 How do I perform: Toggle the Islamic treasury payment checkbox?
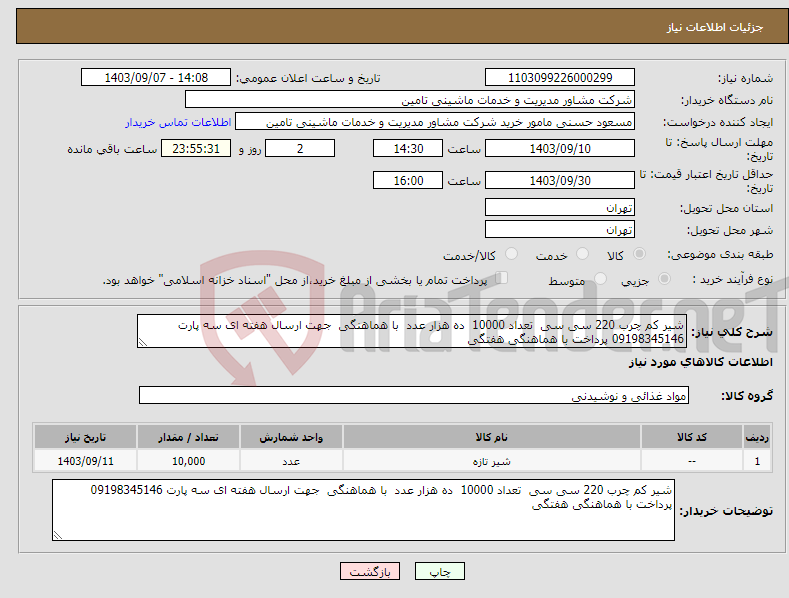[x=502, y=278]
